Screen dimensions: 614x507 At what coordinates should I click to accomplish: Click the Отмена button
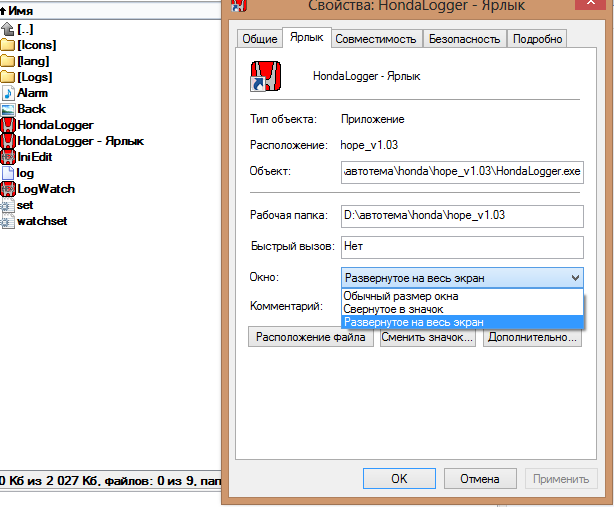tap(480, 478)
